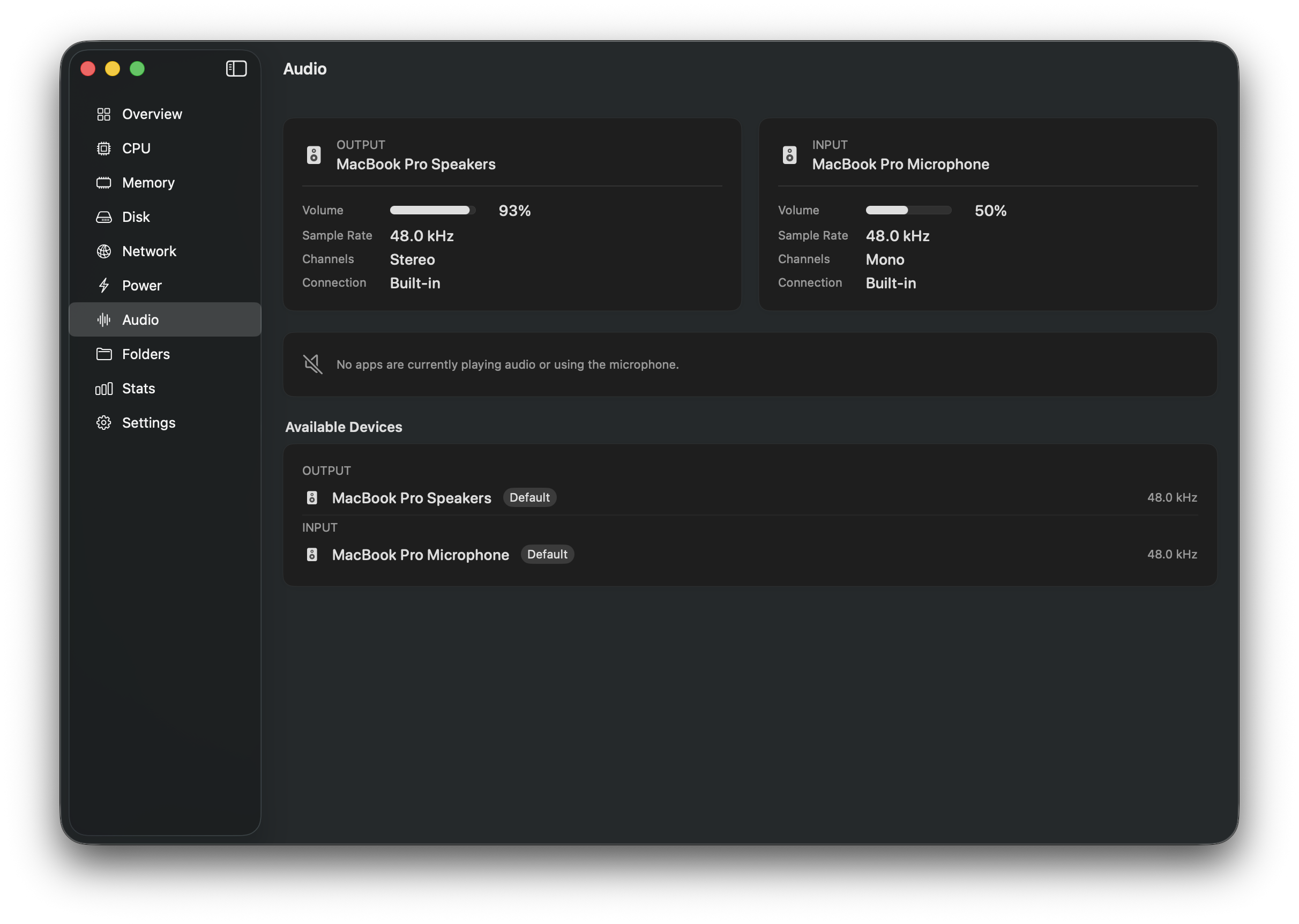Select the Audio sidebar item
This screenshot has height=924, width=1299.
coord(165,320)
